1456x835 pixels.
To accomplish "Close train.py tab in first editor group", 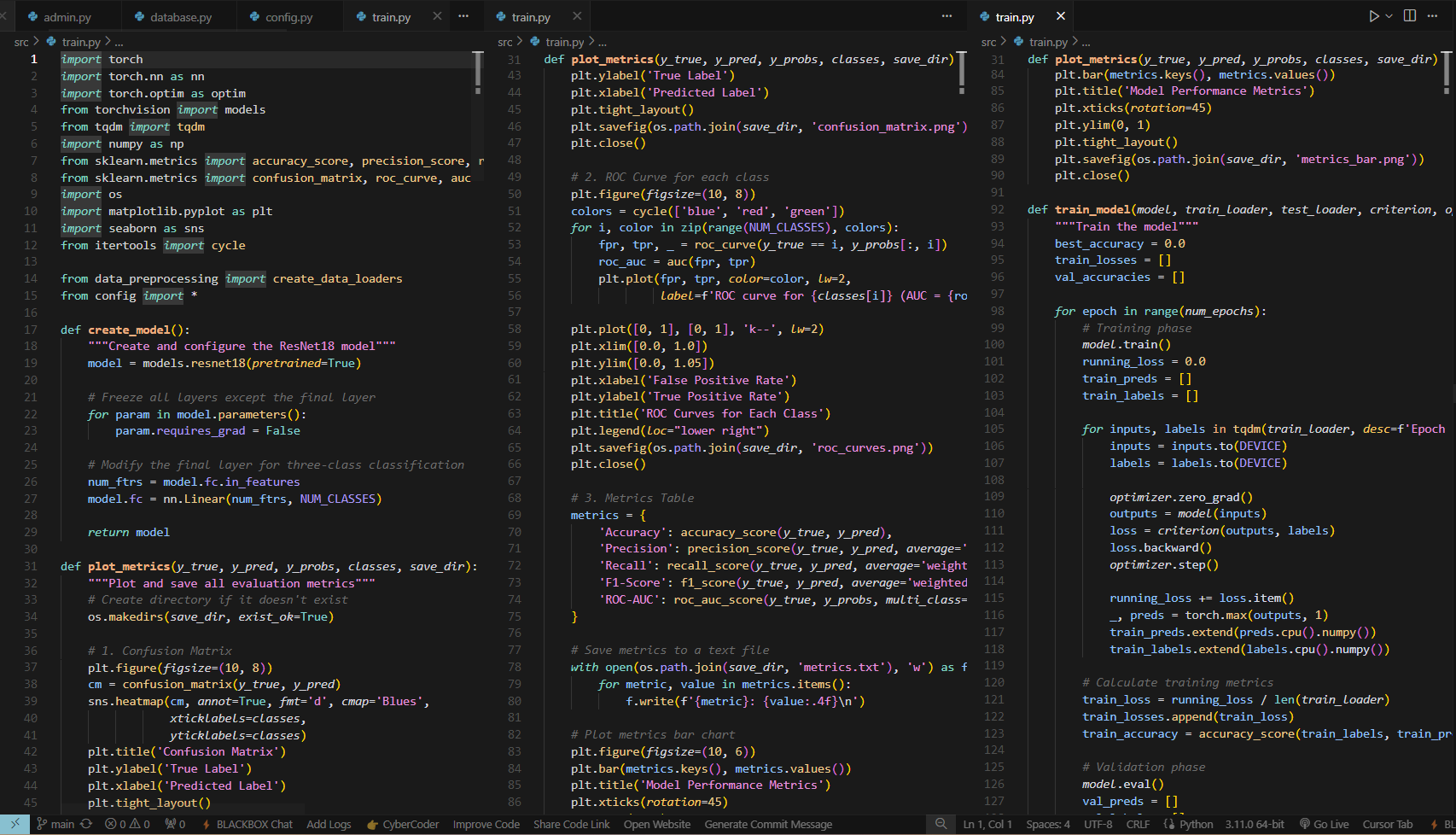I will (437, 16).
